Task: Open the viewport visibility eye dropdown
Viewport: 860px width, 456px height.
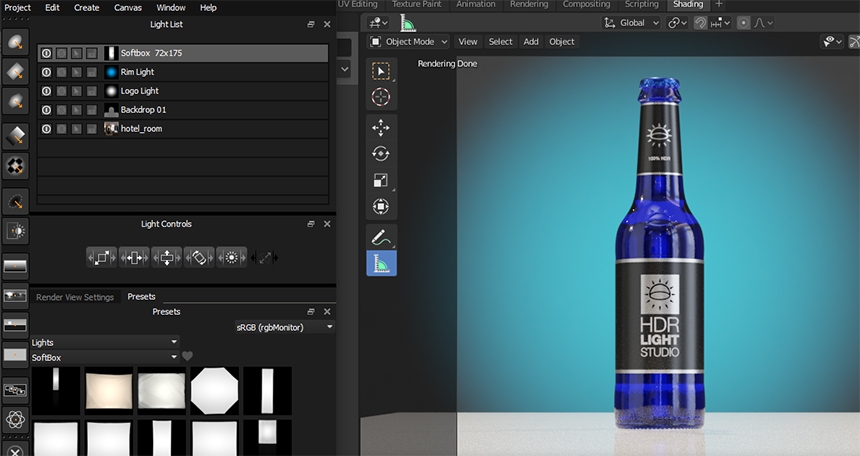Action: [832, 42]
